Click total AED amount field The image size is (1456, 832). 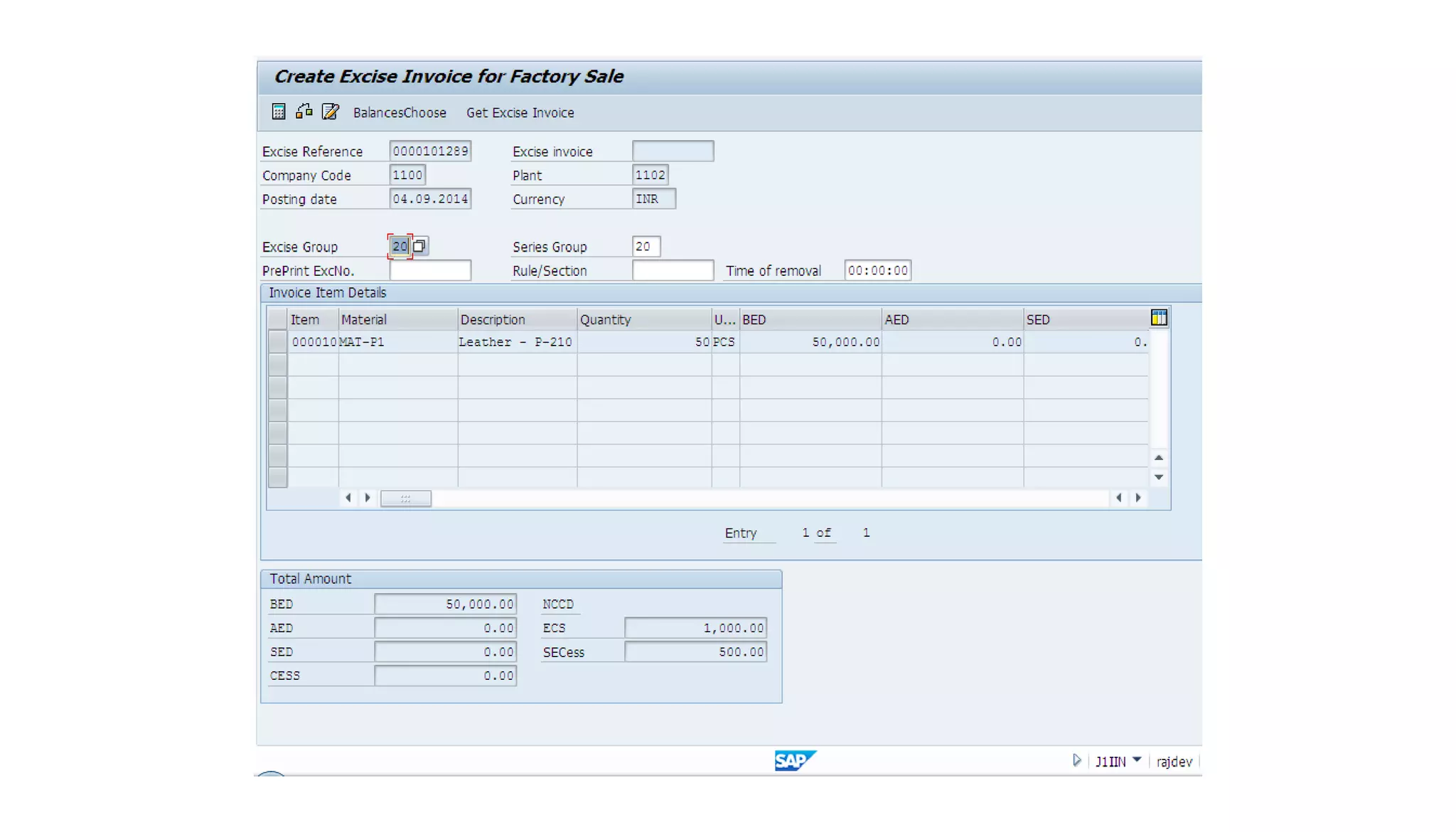(445, 628)
